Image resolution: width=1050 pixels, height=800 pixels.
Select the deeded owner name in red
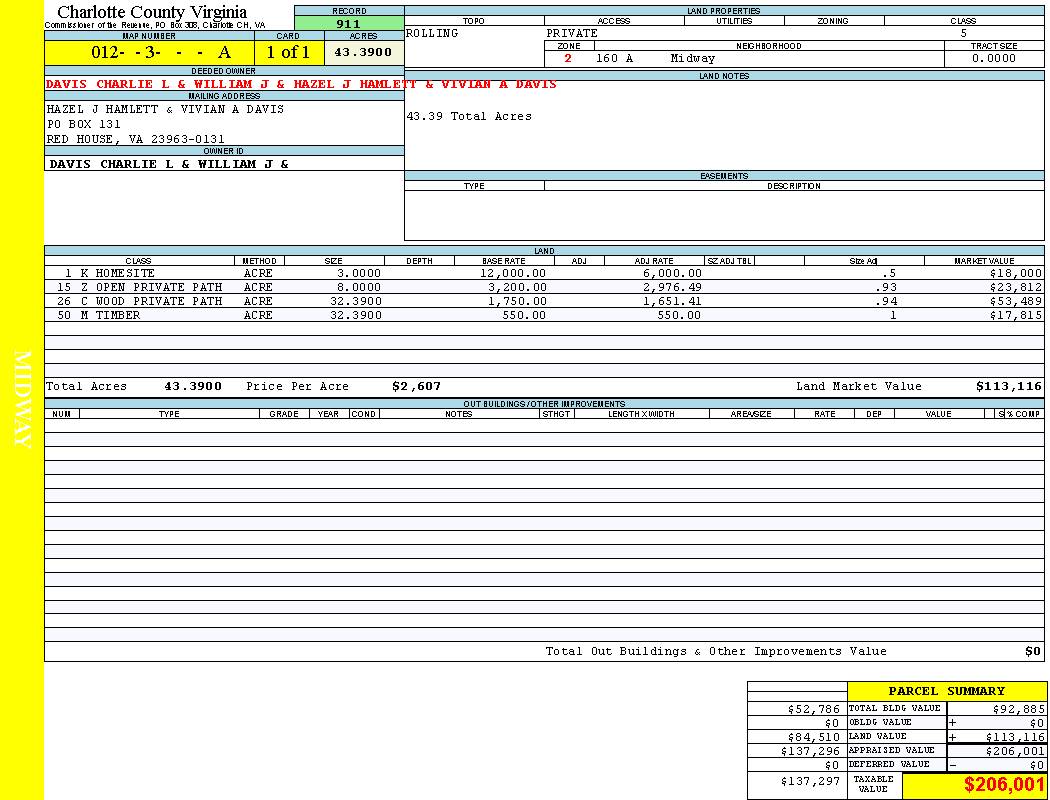[x=300, y=84]
